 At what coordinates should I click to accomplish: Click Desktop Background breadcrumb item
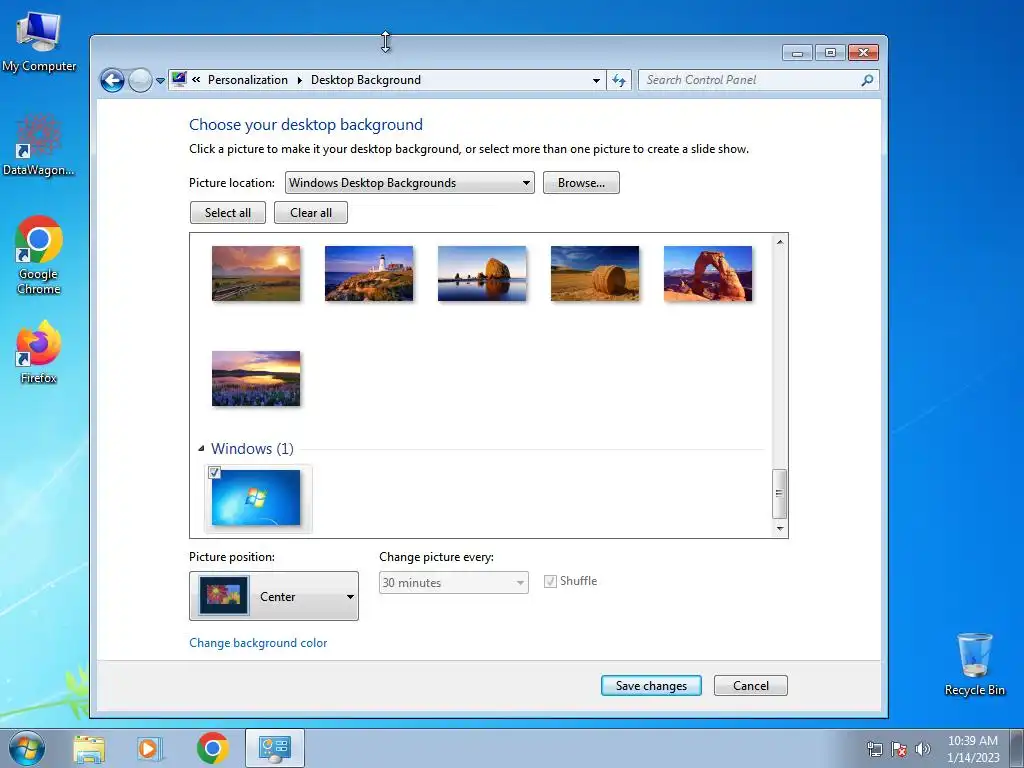click(x=366, y=80)
